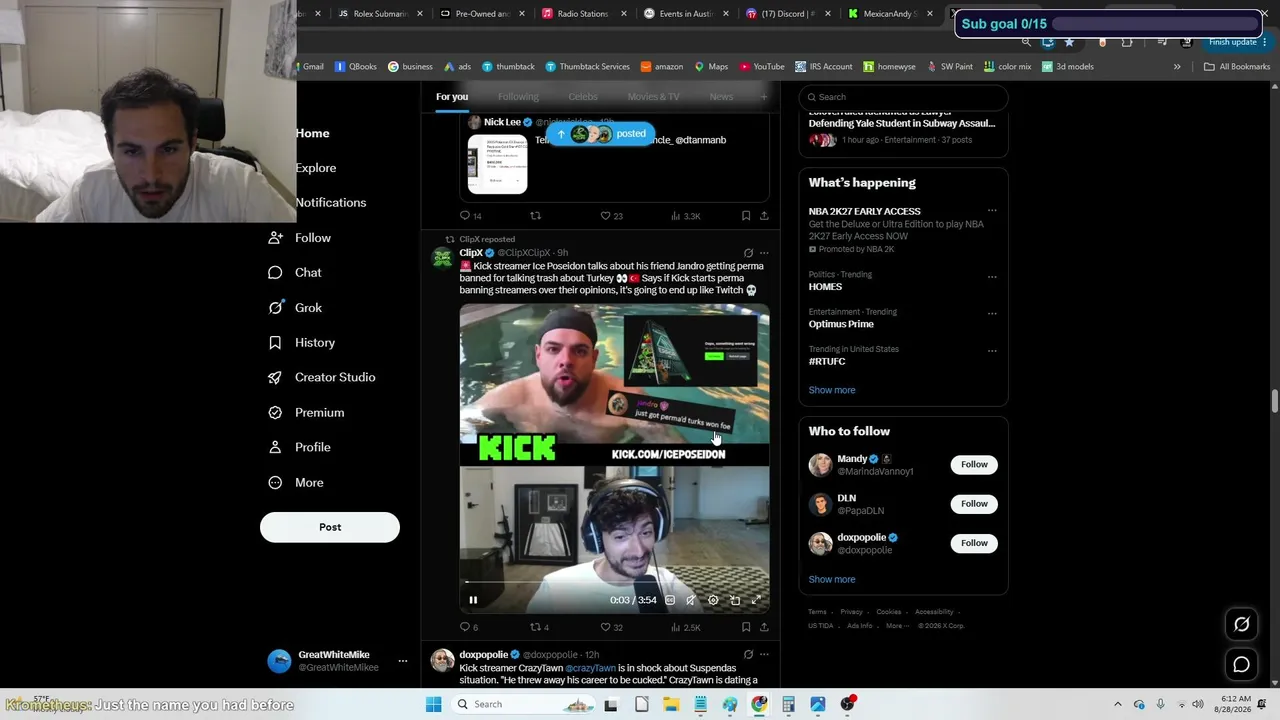Viewport: 1280px width, 720px height.
Task: Open options for the #RTUFC trend
Action: [992, 351]
